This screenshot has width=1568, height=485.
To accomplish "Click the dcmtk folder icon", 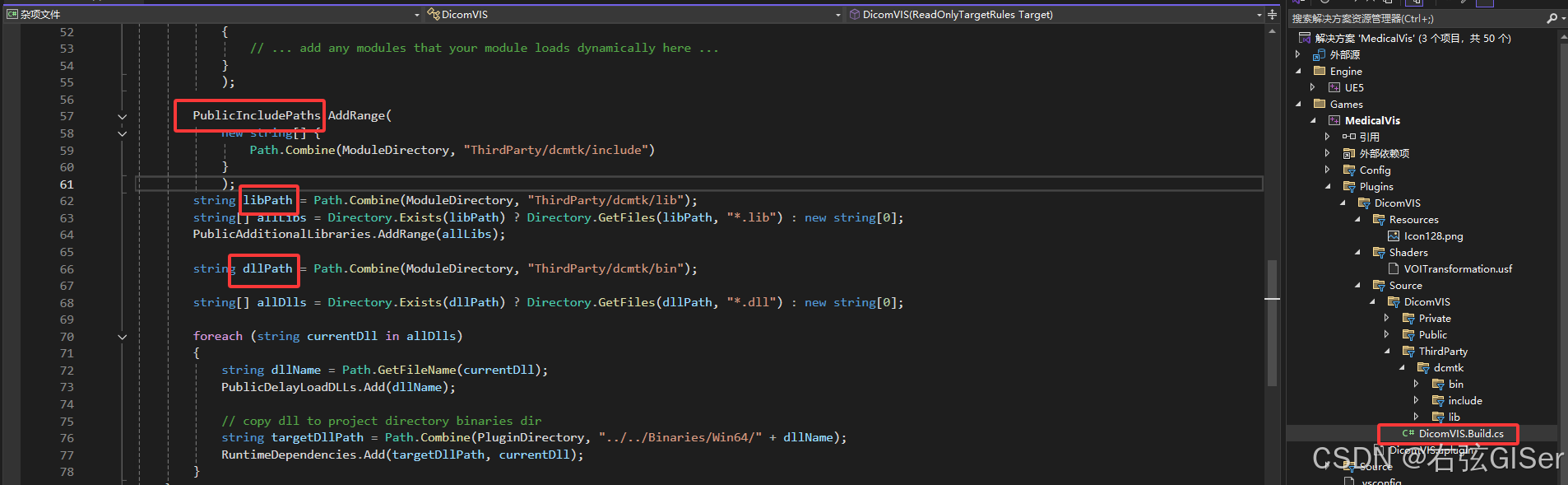I will 1422,367.
